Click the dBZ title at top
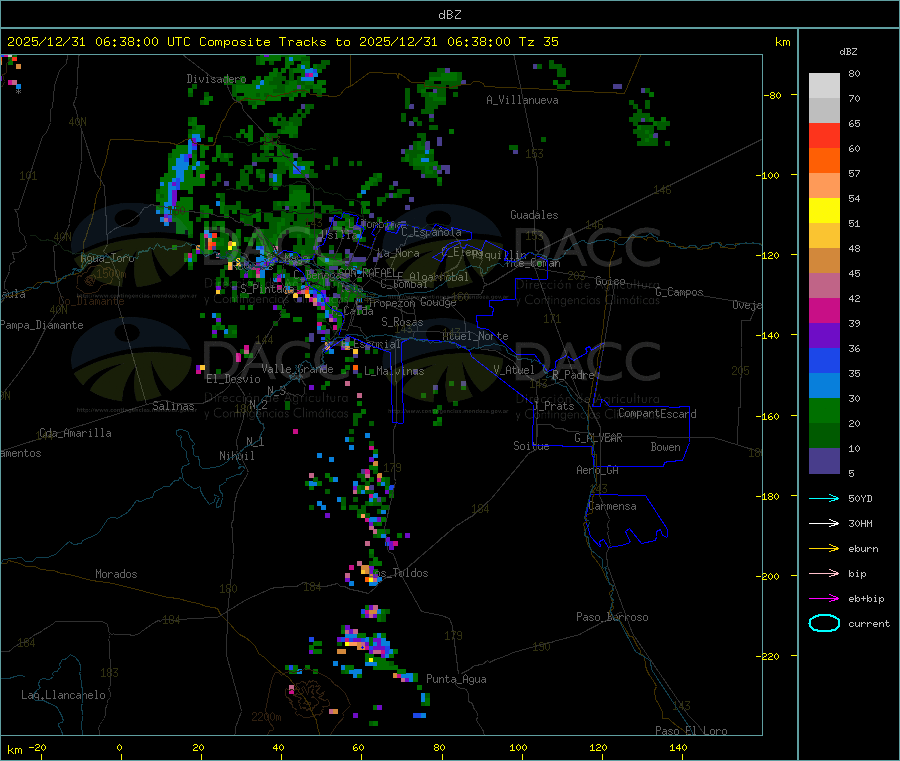Image resolution: width=900 pixels, height=761 pixels. pyautogui.click(x=449, y=15)
